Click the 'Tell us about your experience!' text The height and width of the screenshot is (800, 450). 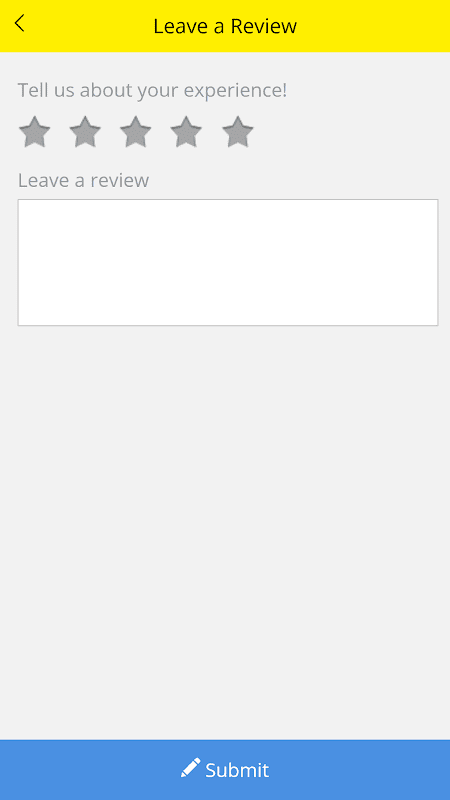(153, 91)
